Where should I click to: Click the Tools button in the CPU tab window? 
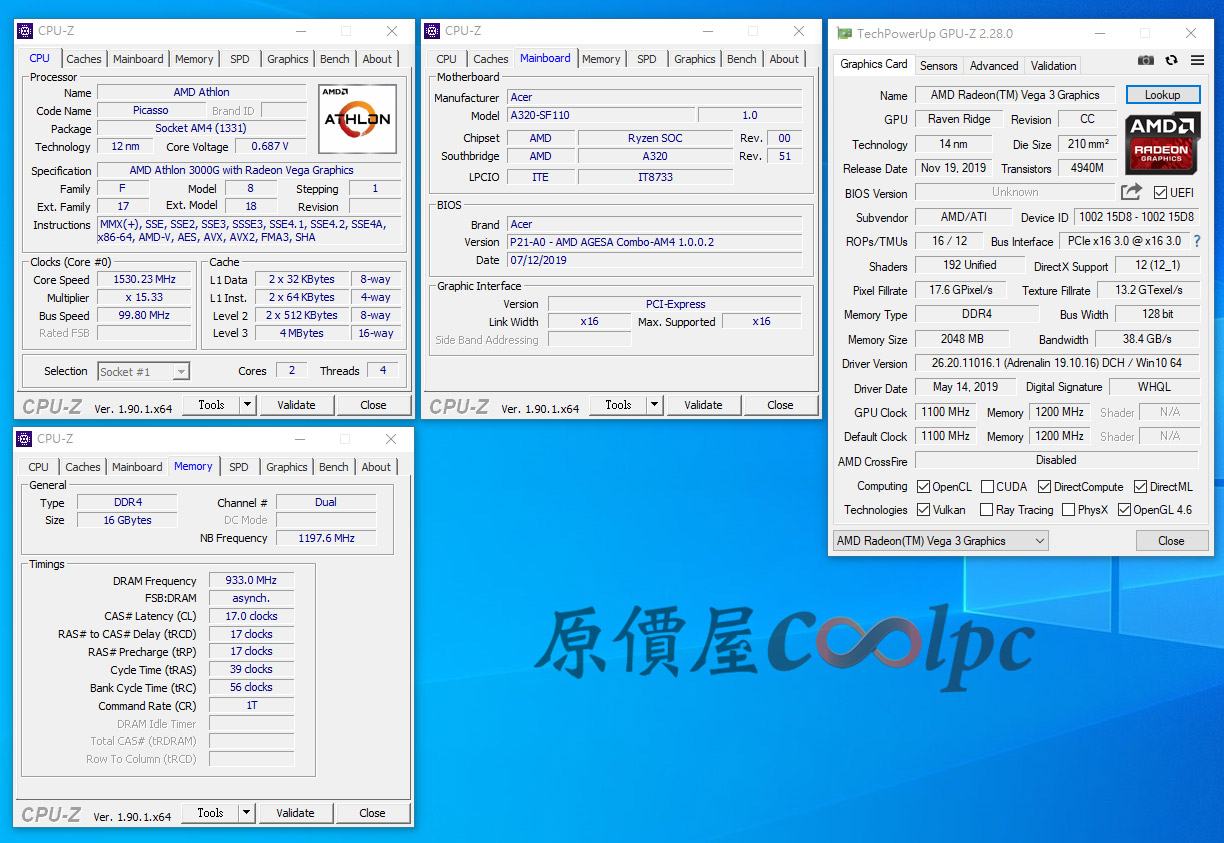(x=211, y=405)
